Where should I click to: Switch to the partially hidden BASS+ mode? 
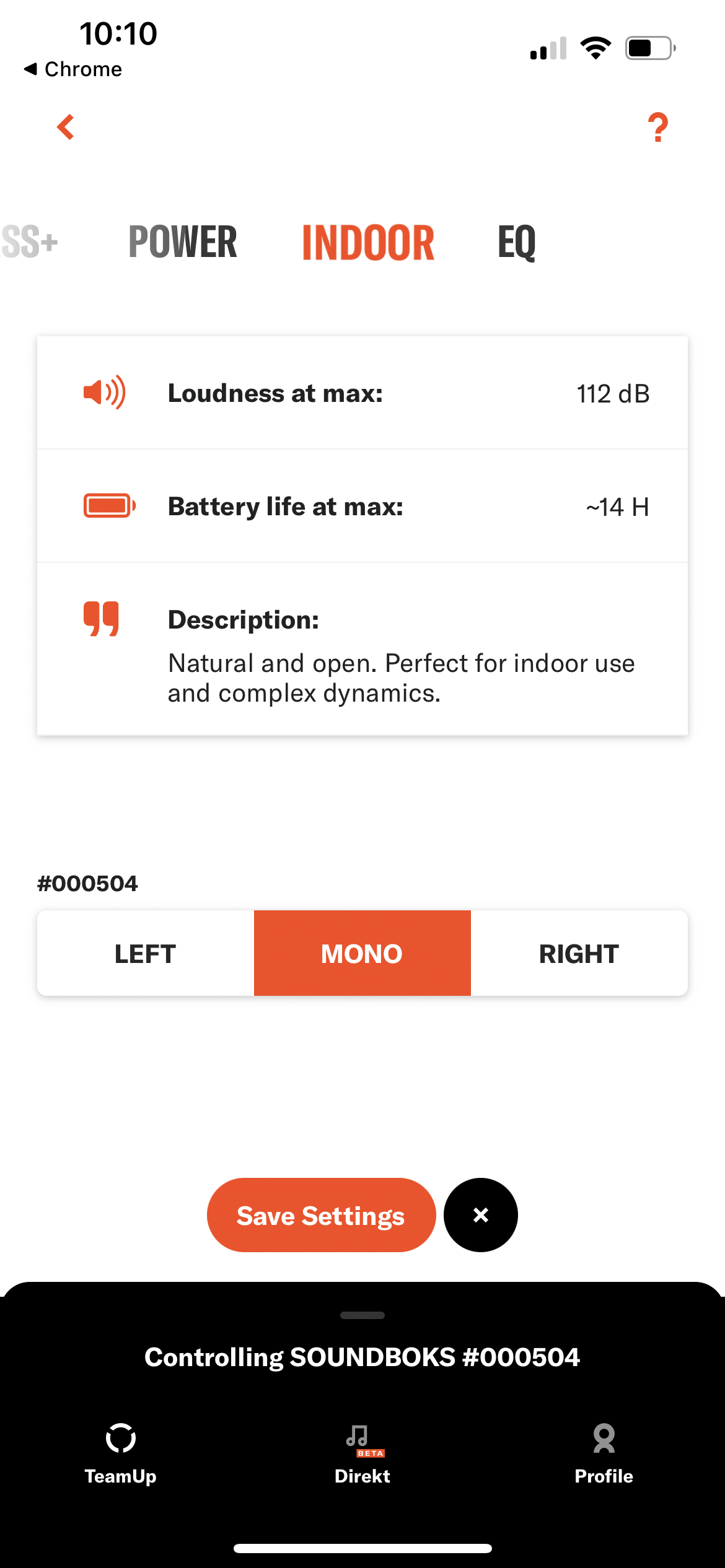29,242
